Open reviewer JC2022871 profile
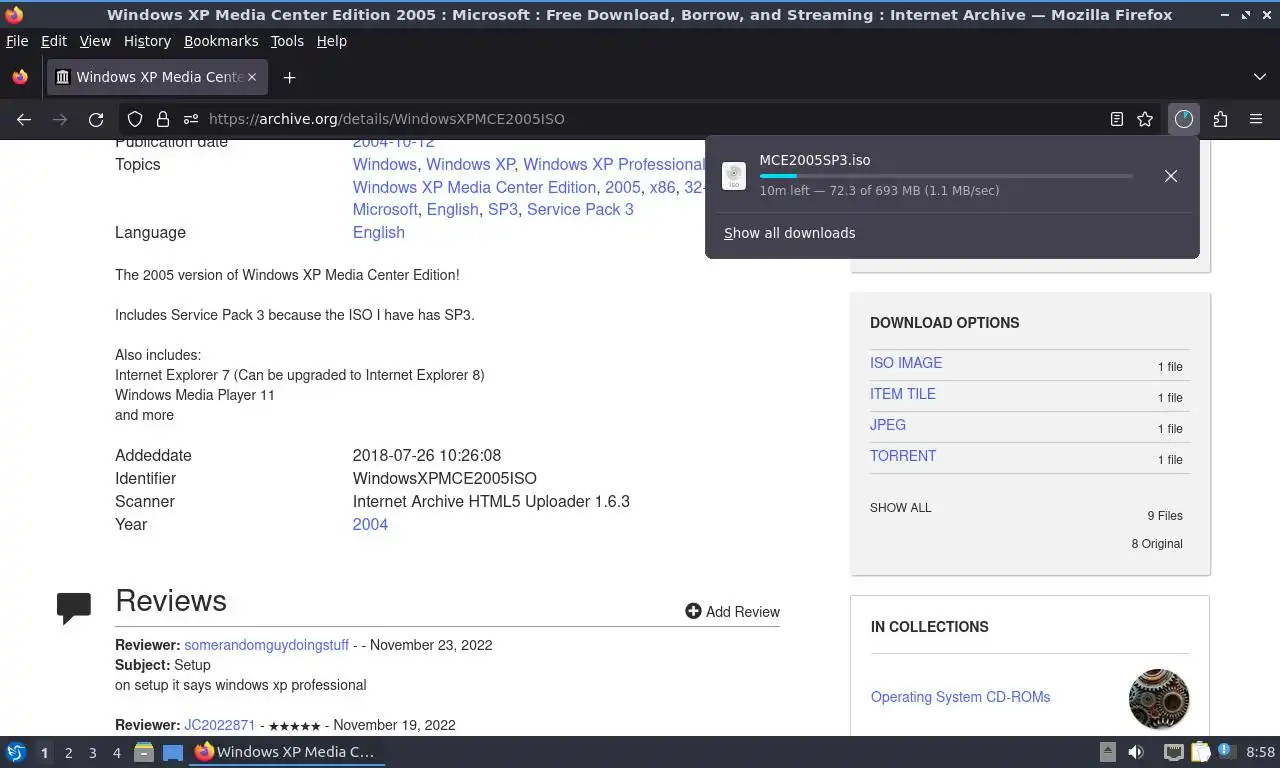 click(x=219, y=725)
